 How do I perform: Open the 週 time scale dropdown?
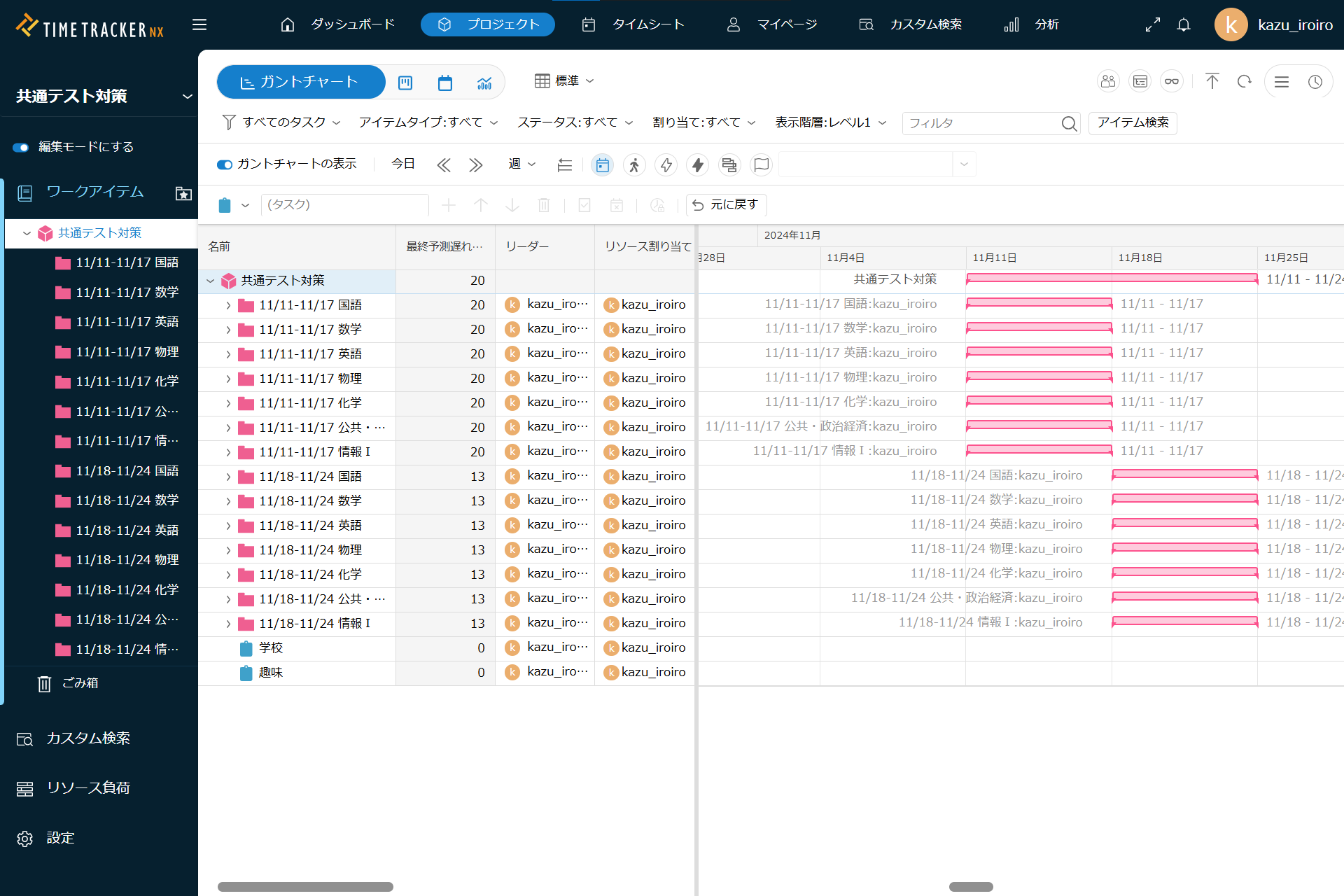[521, 164]
